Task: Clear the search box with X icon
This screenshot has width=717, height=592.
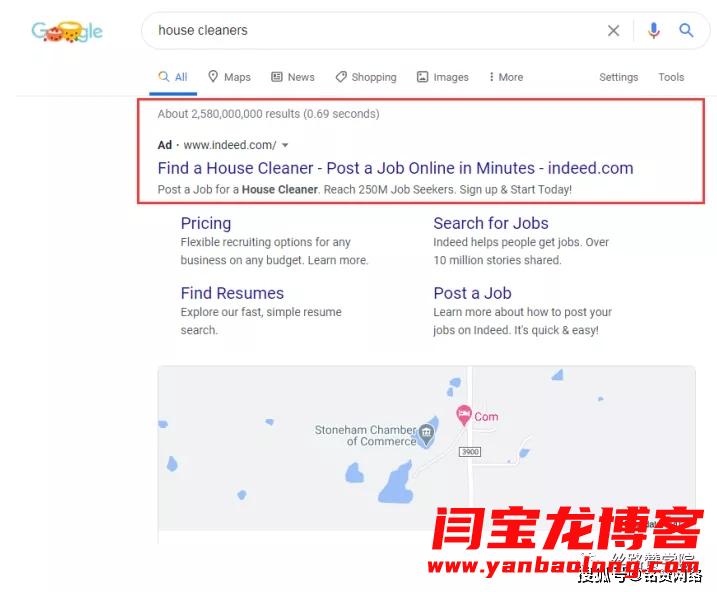Action: (613, 31)
